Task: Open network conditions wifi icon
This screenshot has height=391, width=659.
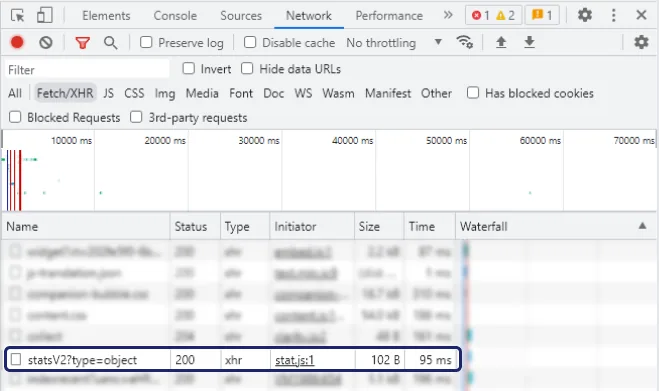Action: pyautogui.click(x=464, y=42)
